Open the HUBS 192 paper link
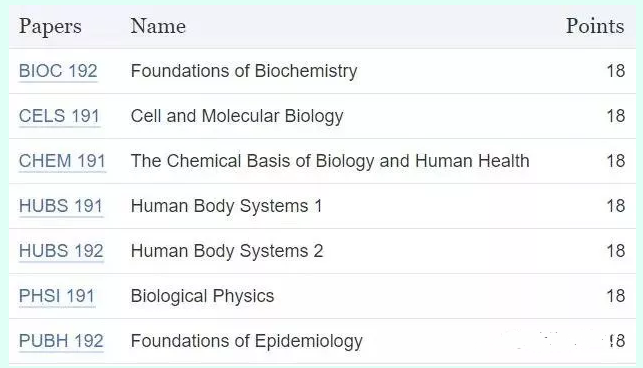Screen dimensions: 643x368 [61, 251]
